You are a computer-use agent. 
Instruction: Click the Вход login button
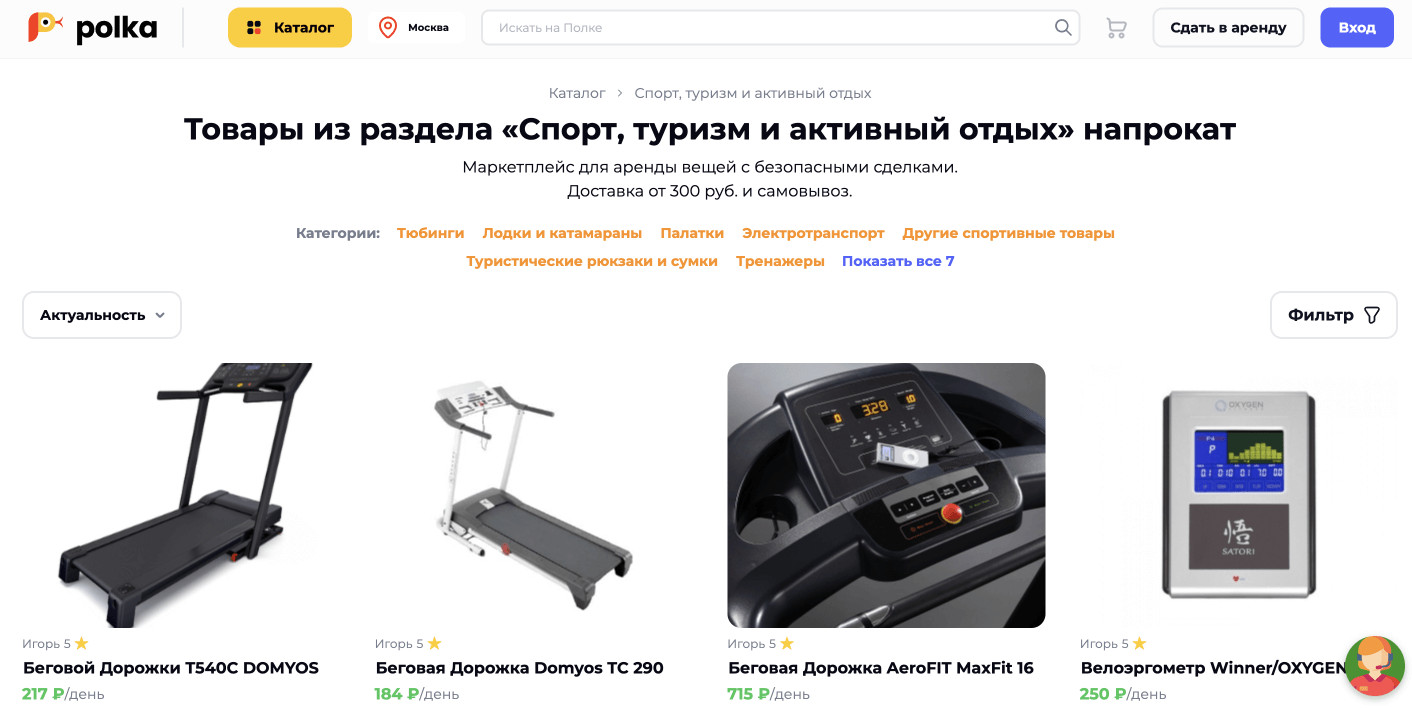[x=1357, y=28]
